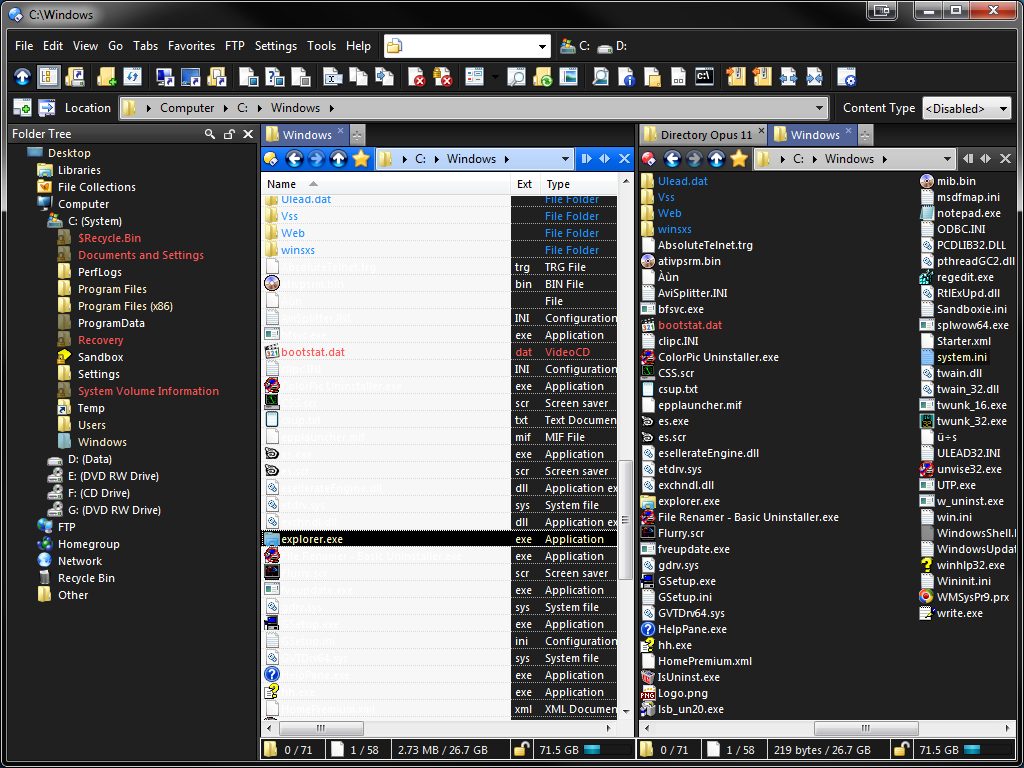Refresh the folder view with the toolbar icon

tap(131, 77)
